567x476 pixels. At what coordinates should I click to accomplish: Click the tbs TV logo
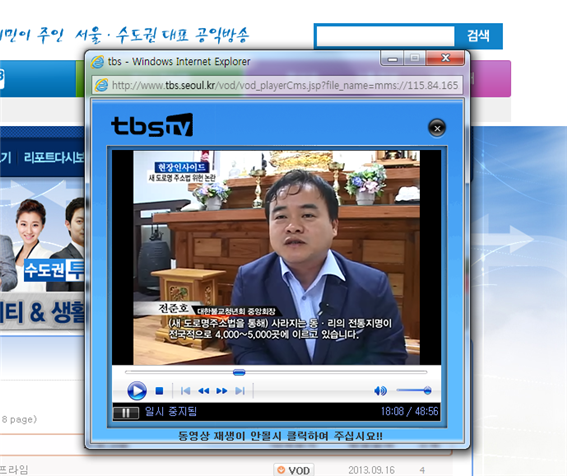tap(152, 125)
